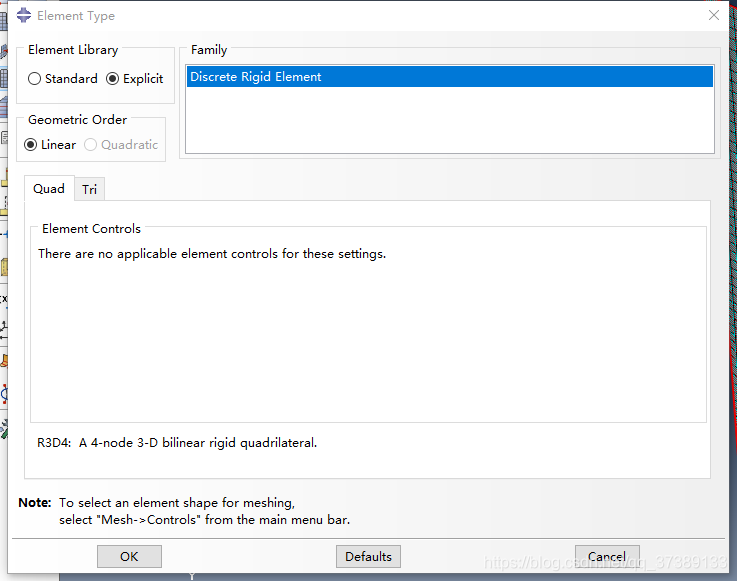737x581 pixels.
Task: Cancel the element type dialog
Action: [x=606, y=557]
